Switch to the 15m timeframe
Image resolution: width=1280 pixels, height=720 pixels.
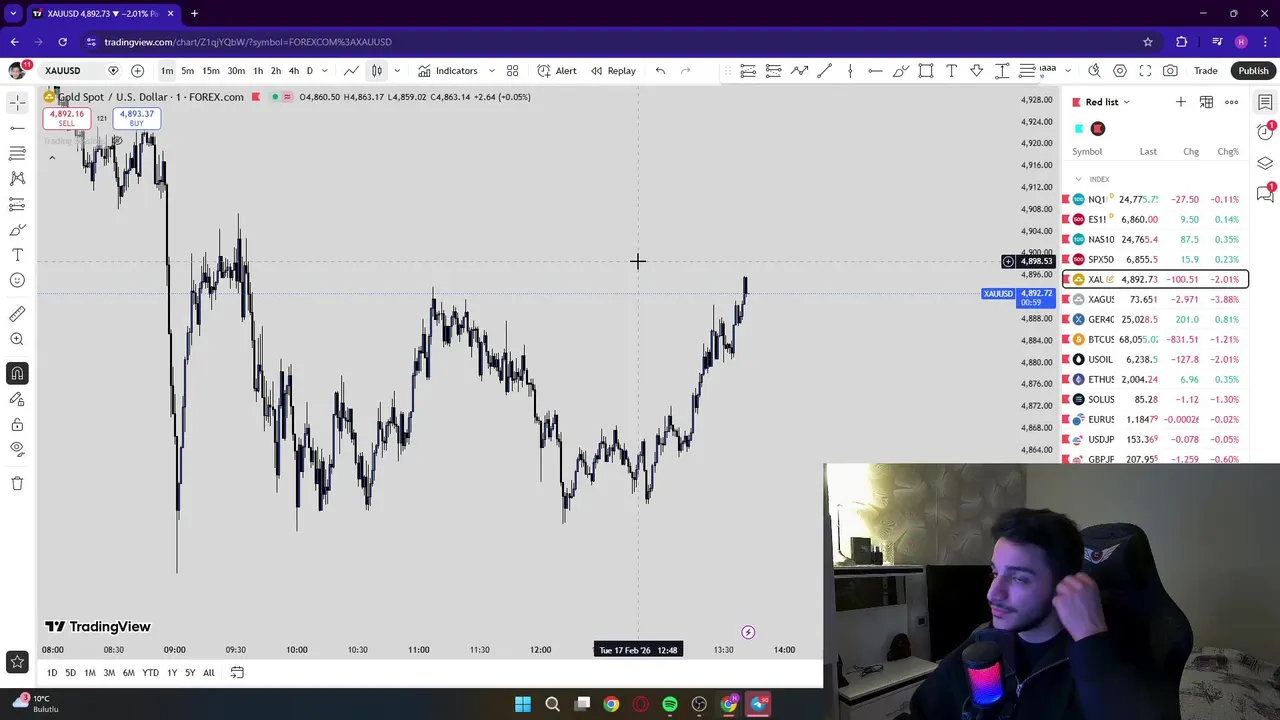coord(211,71)
